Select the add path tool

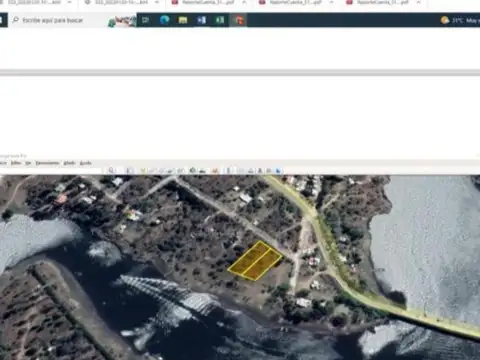coord(161,170)
